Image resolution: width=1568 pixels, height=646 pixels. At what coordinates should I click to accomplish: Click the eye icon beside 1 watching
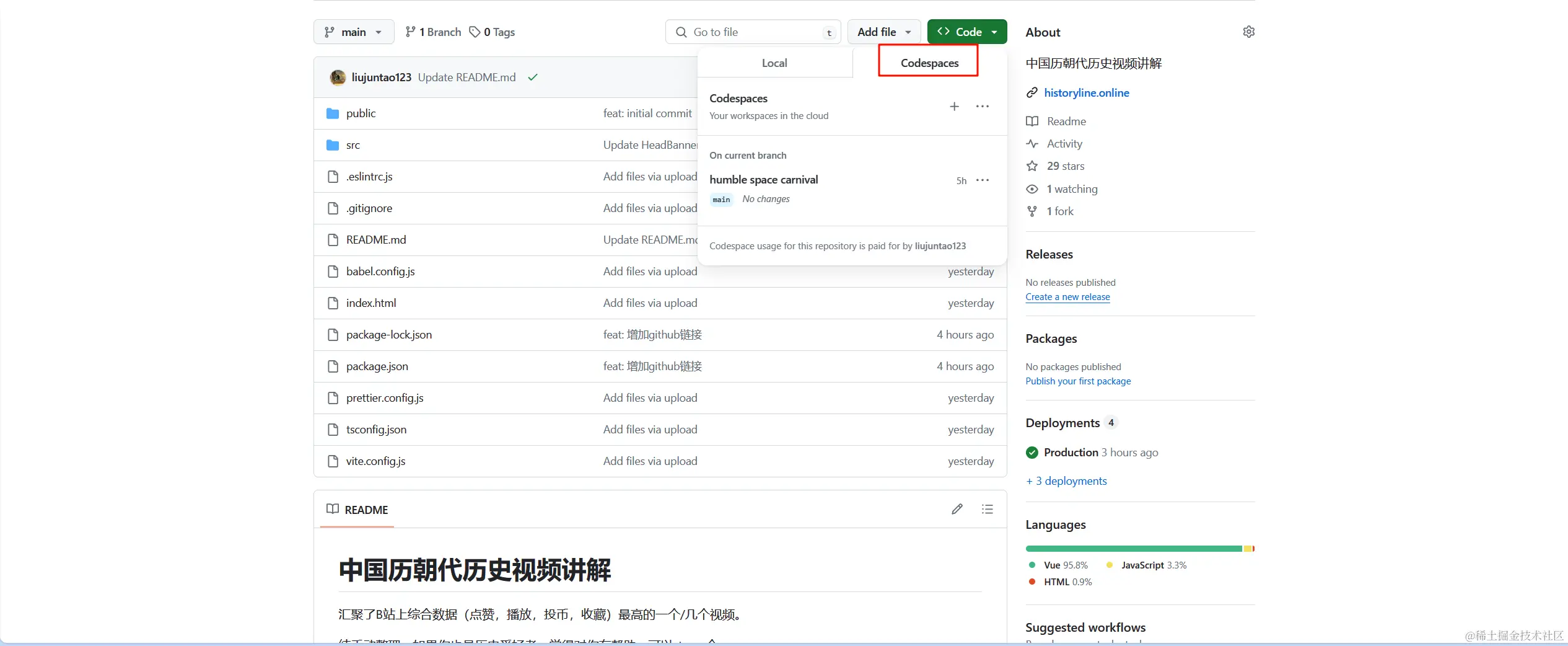[1031, 189]
